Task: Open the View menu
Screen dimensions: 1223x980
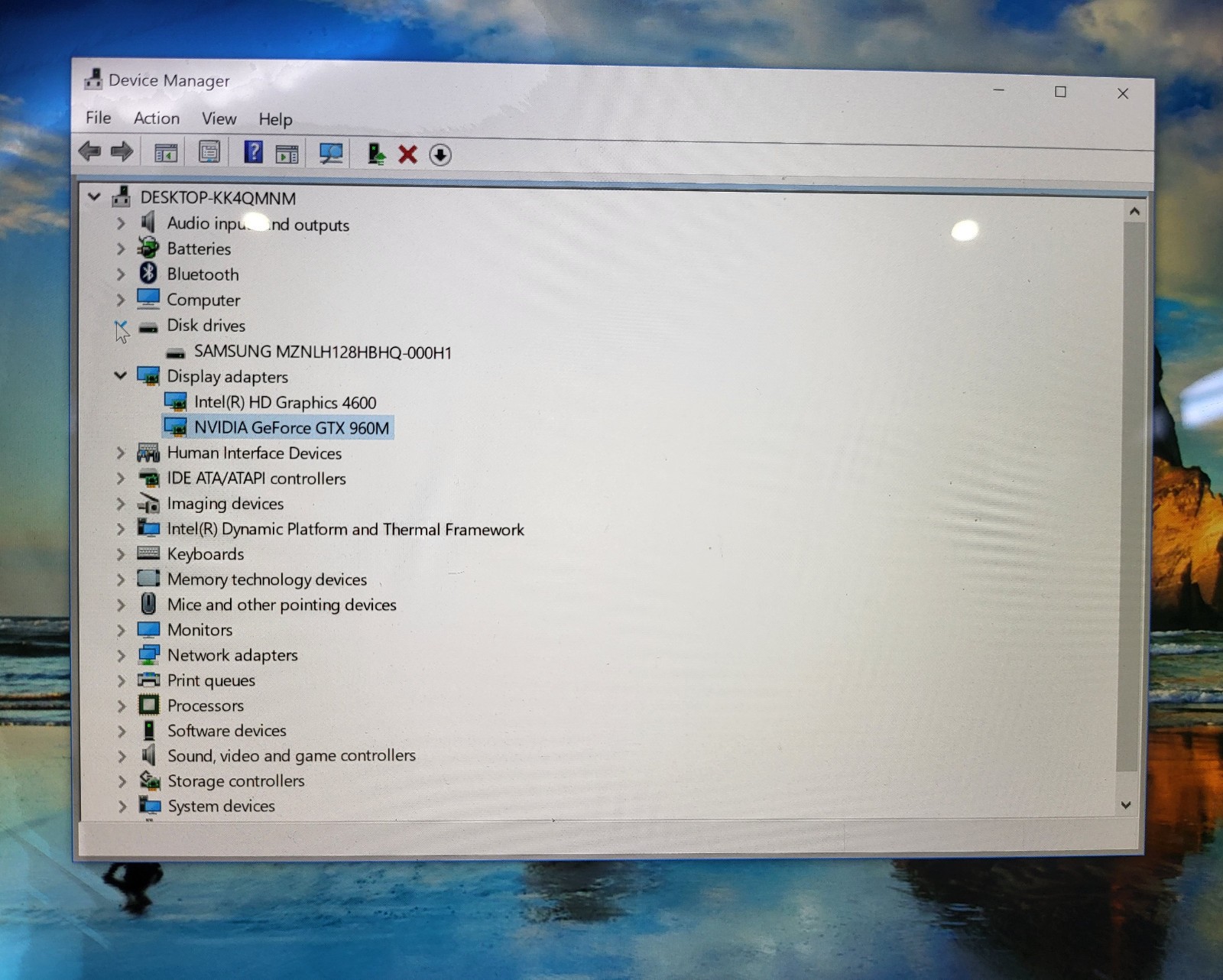Action: pos(219,118)
